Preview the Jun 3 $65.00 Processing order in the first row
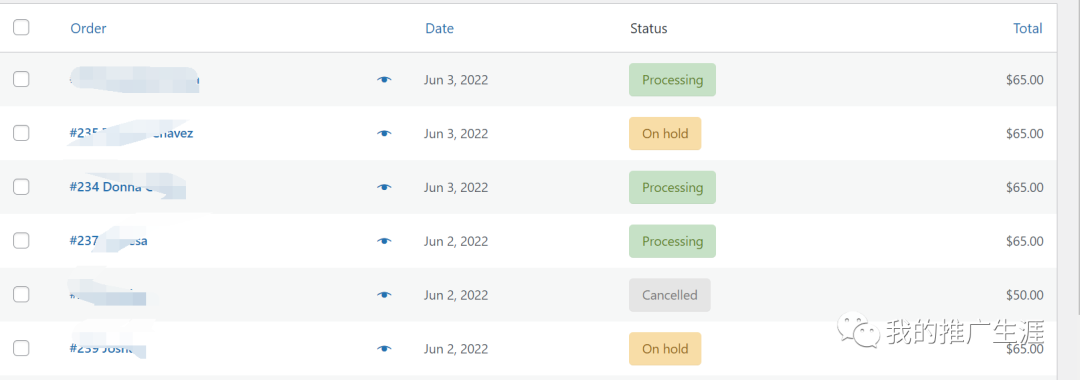Viewport: 1080px width, 380px height. coord(384,80)
